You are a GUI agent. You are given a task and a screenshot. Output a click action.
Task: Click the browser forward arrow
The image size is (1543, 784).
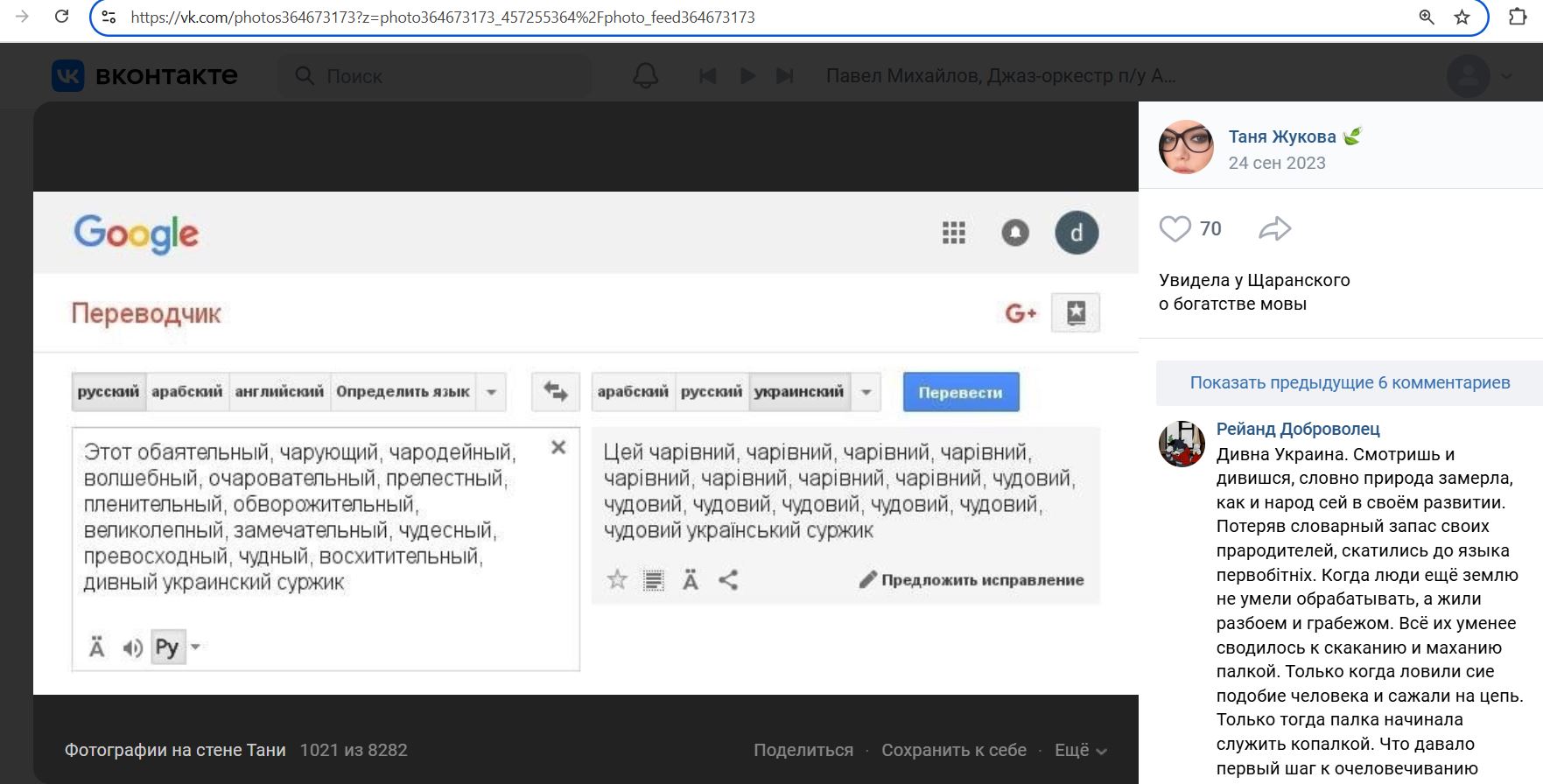(x=23, y=17)
